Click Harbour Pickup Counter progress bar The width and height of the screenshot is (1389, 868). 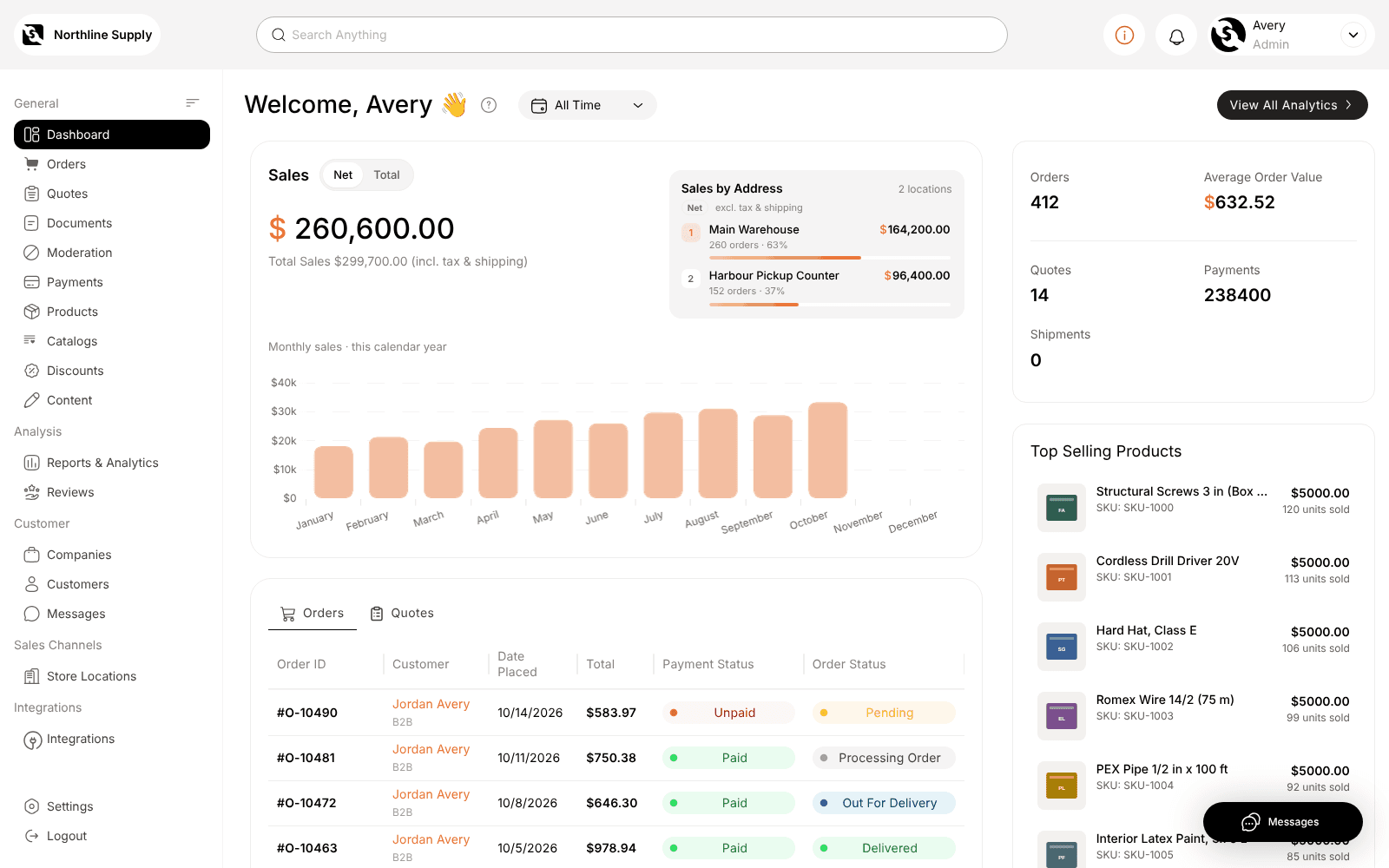pyautogui.click(x=829, y=305)
